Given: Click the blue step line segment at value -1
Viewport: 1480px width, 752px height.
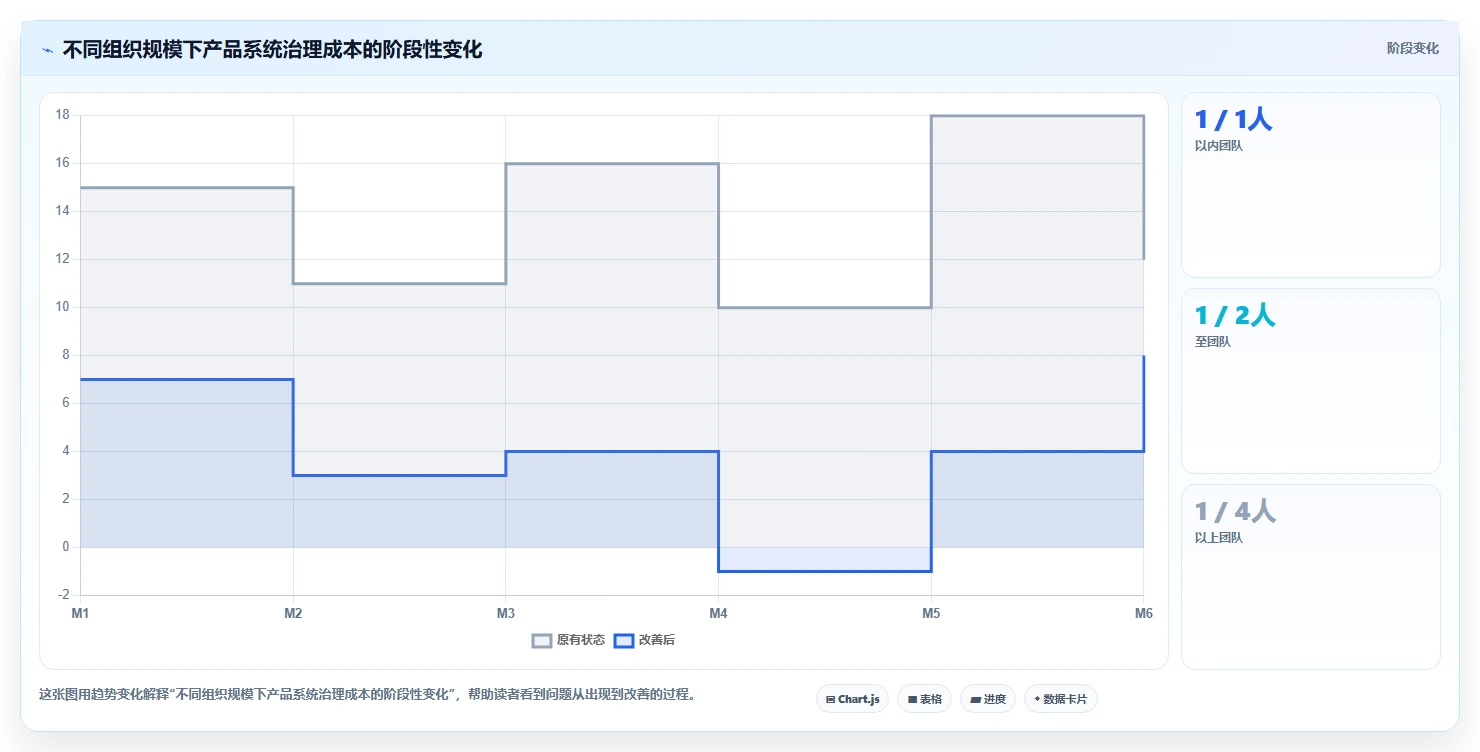Looking at the screenshot, I should [825, 571].
